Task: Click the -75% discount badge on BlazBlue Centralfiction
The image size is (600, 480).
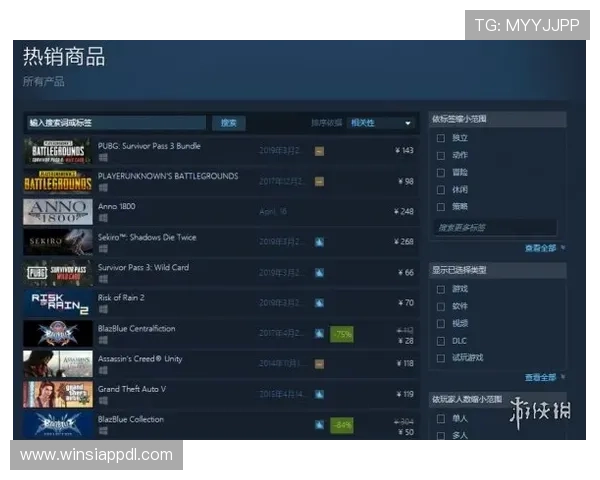Action: tap(342, 334)
